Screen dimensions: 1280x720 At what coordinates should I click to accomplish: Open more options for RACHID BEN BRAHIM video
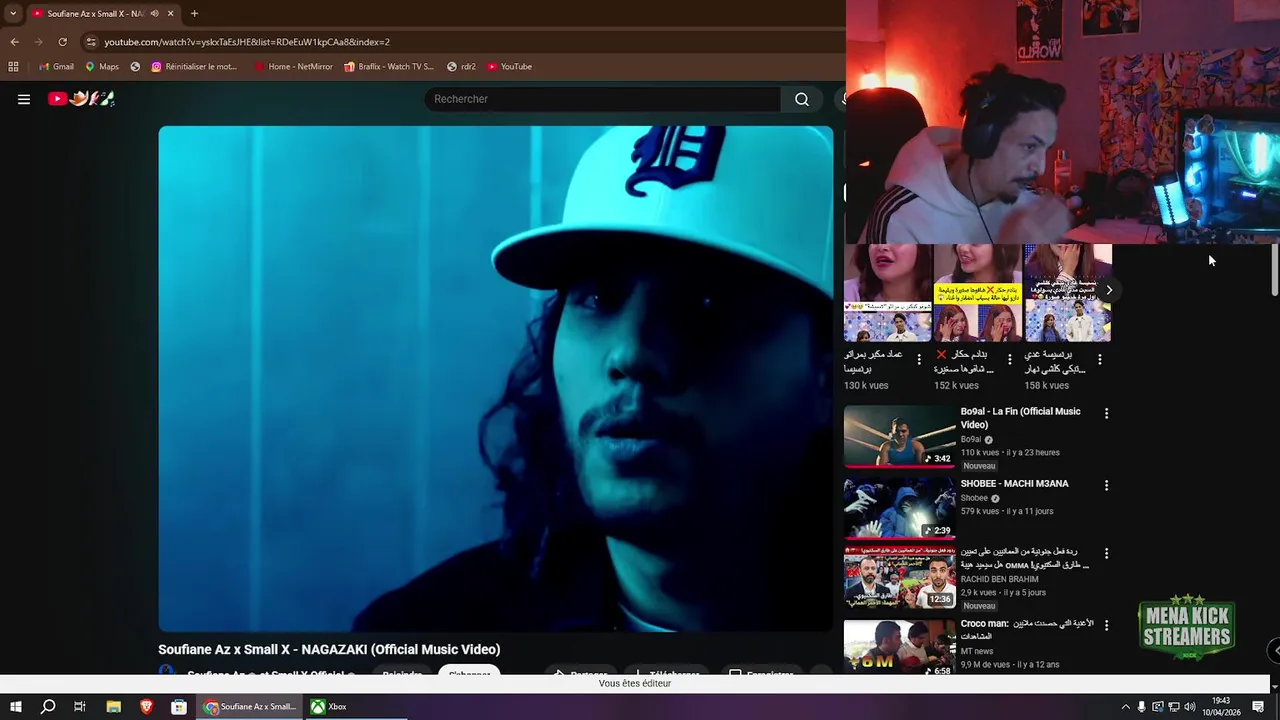point(1106,553)
